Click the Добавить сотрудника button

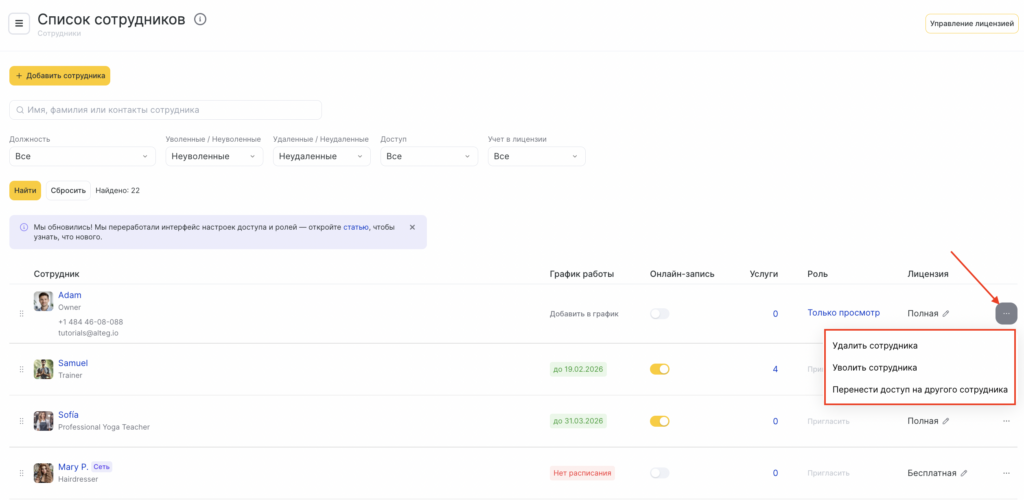pyautogui.click(x=59, y=75)
